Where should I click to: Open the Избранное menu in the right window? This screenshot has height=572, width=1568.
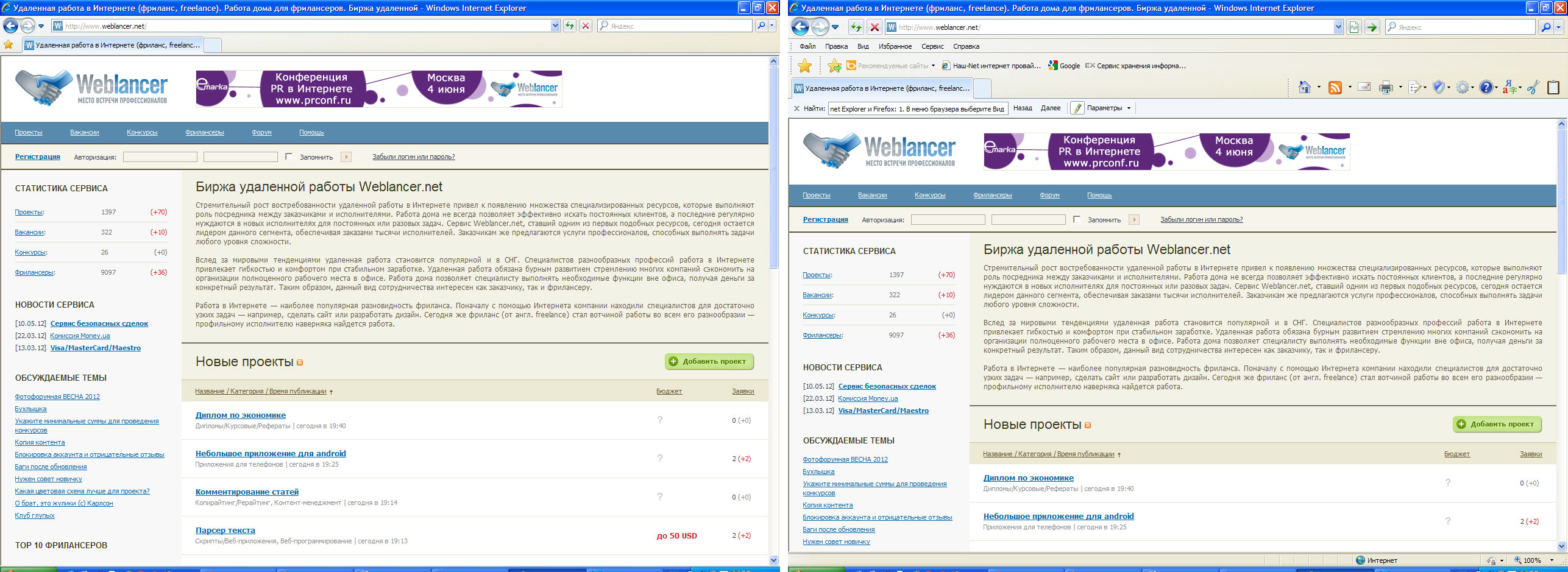coord(895,46)
